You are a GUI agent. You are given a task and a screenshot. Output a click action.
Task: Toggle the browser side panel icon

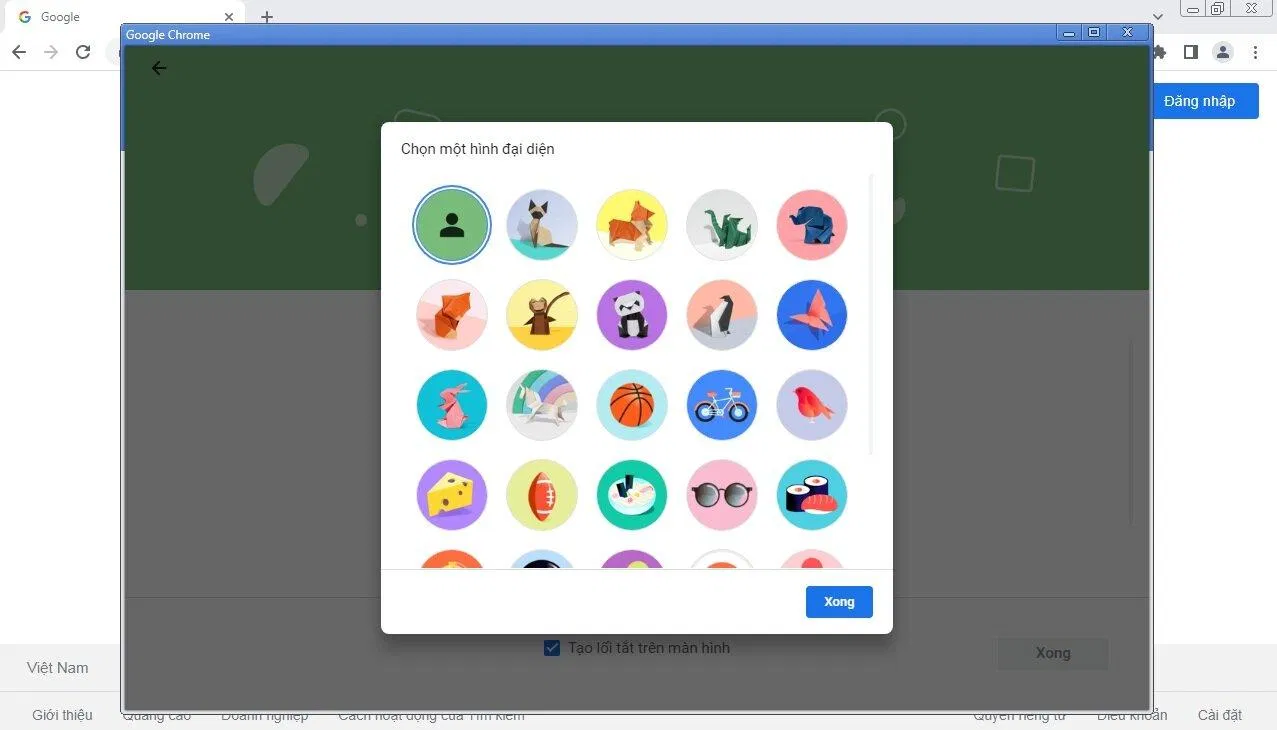[x=1190, y=52]
